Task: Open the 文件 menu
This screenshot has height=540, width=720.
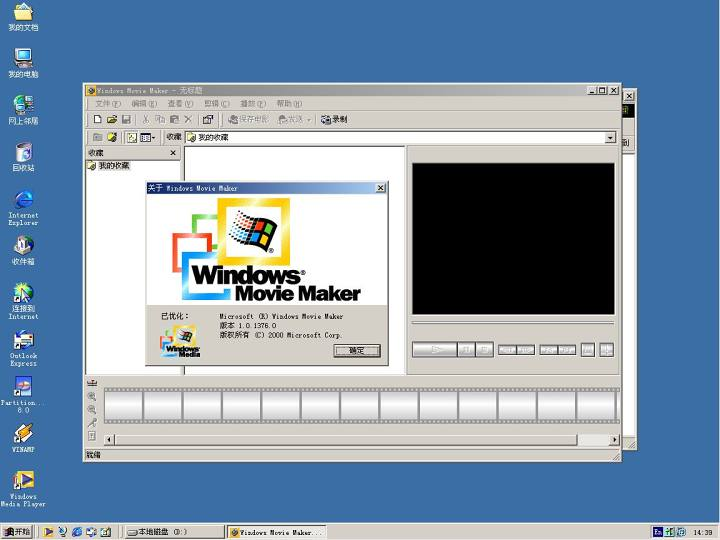Action: 107,104
